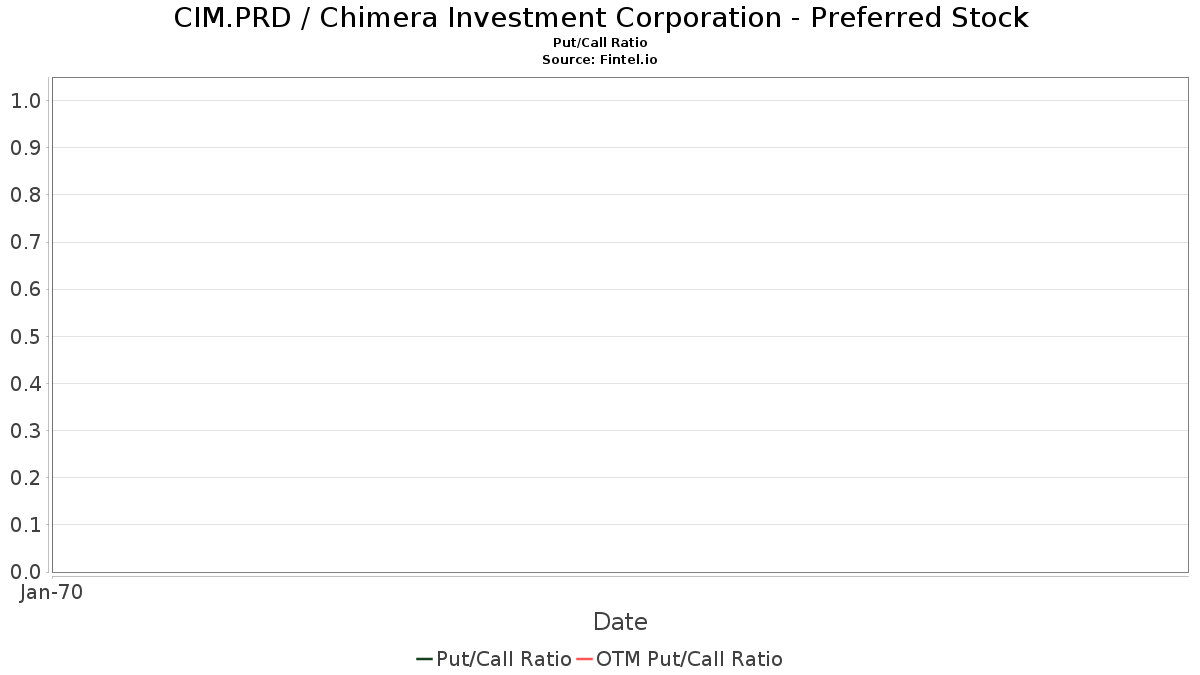Click the Source: Fintel.io text
This screenshot has width=1200, height=675.
click(x=600, y=60)
